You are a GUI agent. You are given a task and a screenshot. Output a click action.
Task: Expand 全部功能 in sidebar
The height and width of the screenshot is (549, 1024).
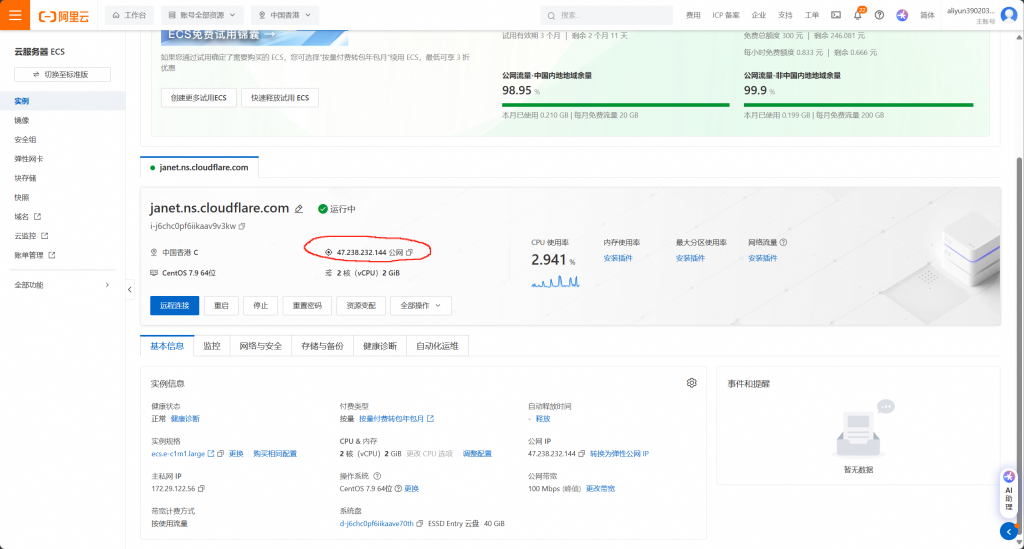point(62,285)
